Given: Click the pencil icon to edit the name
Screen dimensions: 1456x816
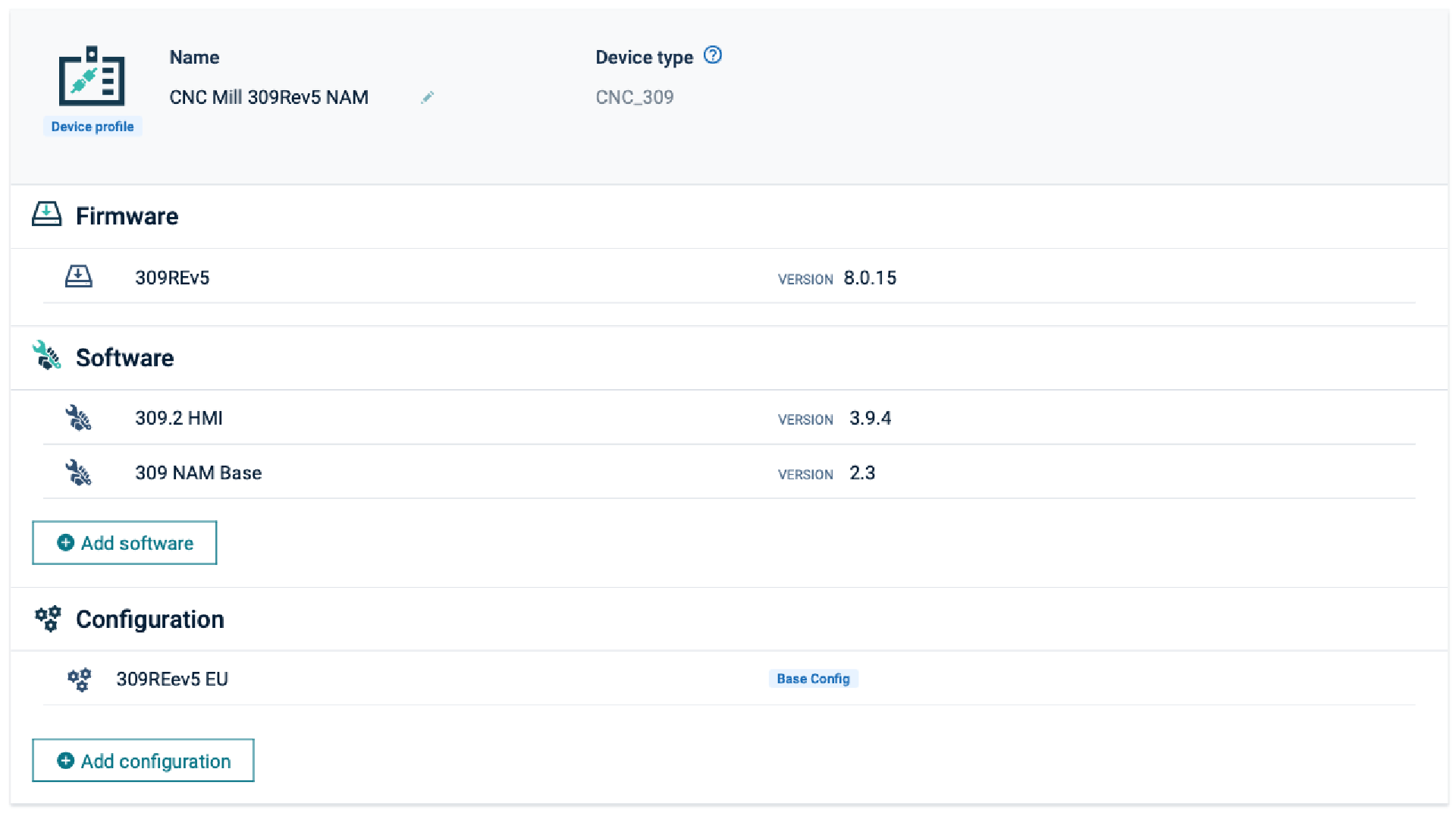Looking at the screenshot, I should pyautogui.click(x=427, y=97).
